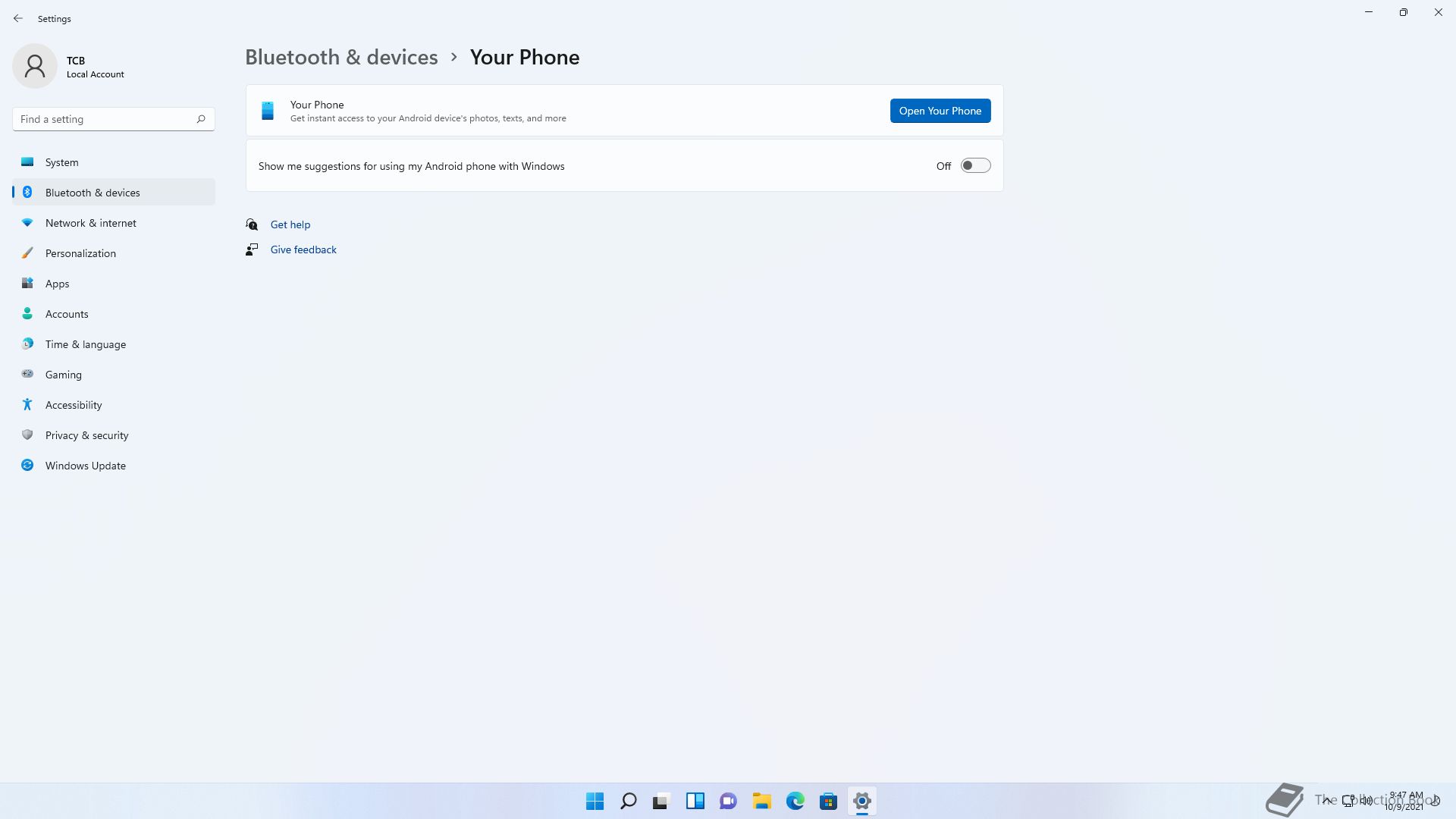
Task: Click the Find a setting search box
Action: [x=114, y=119]
